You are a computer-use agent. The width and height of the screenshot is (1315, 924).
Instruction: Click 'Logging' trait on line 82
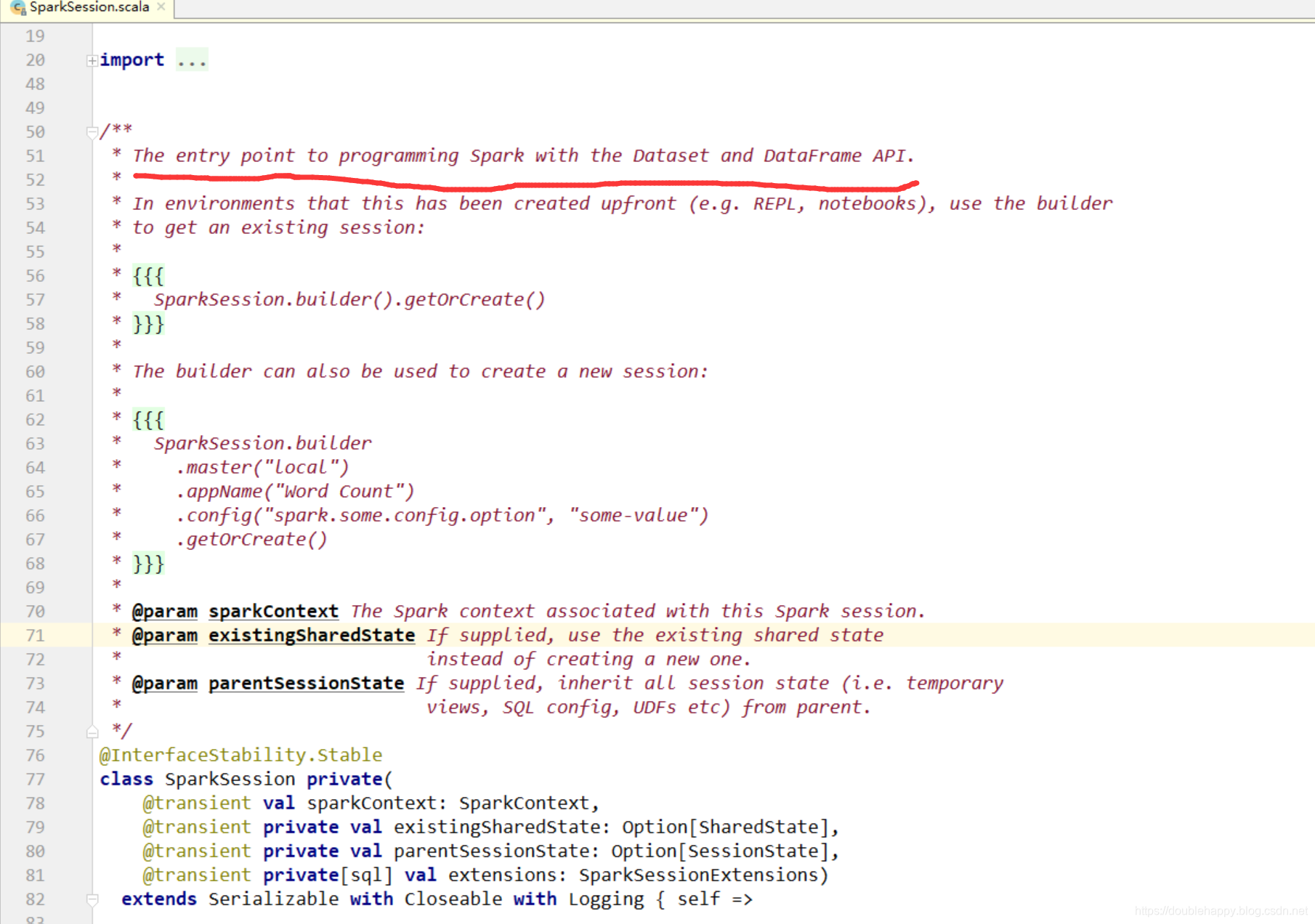click(606, 899)
